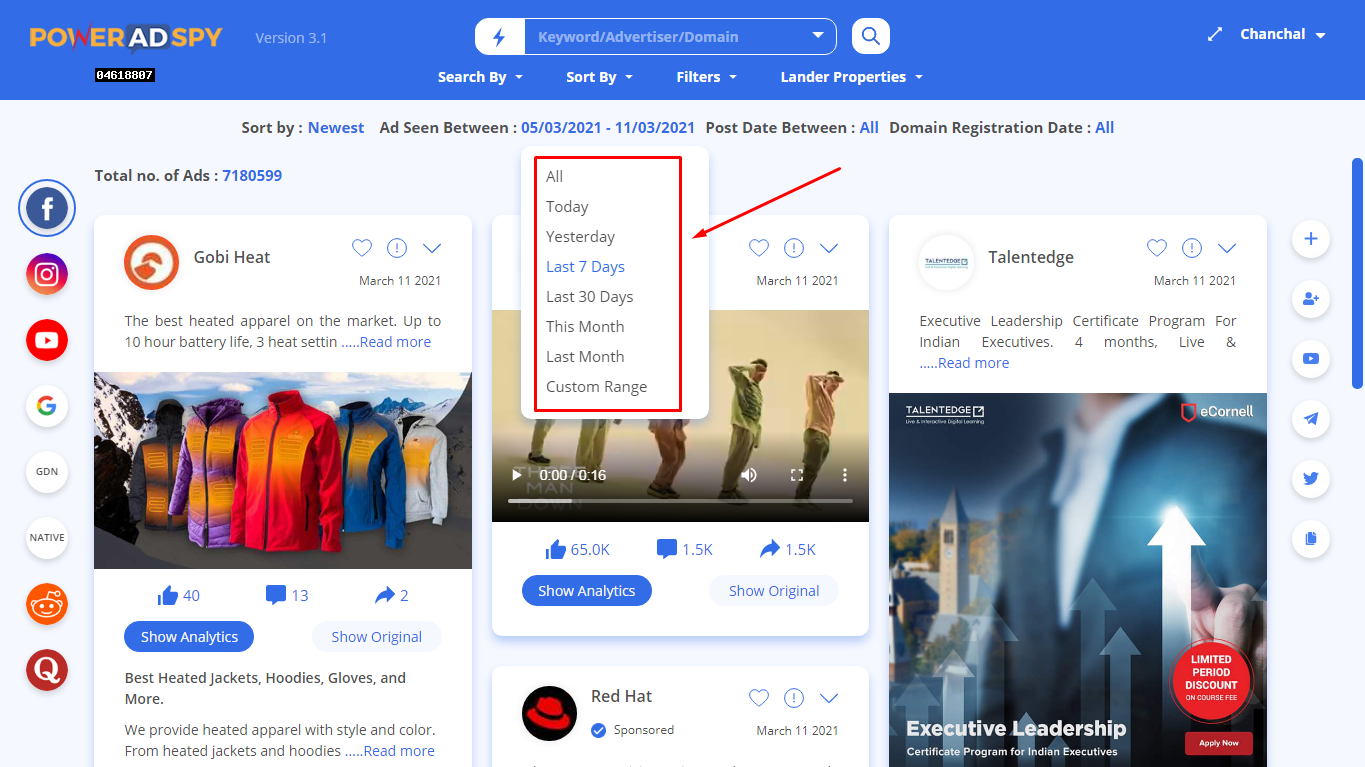Open the Sort By dropdown
Image resolution: width=1365 pixels, height=767 pixels.
click(599, 77)
